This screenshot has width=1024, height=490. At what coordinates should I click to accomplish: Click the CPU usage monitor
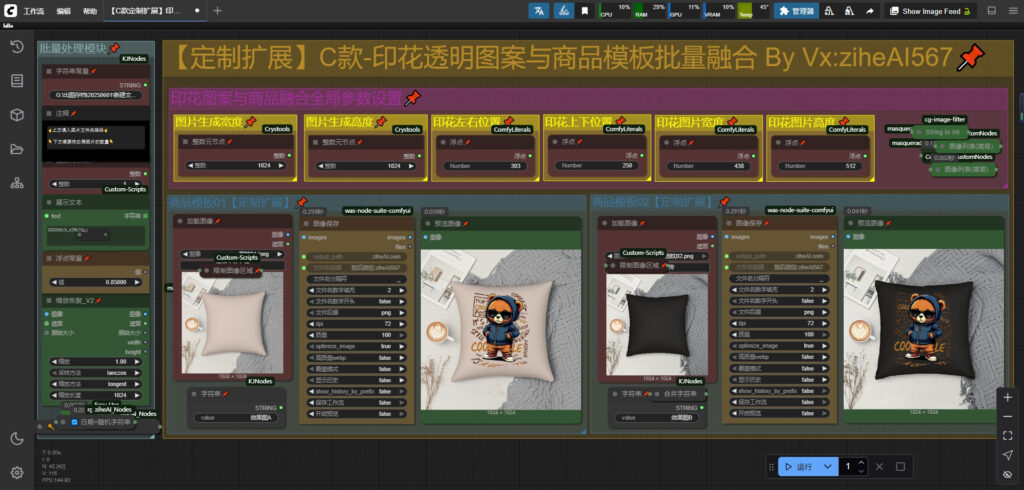pyautogui.click(x=615, y=10)
